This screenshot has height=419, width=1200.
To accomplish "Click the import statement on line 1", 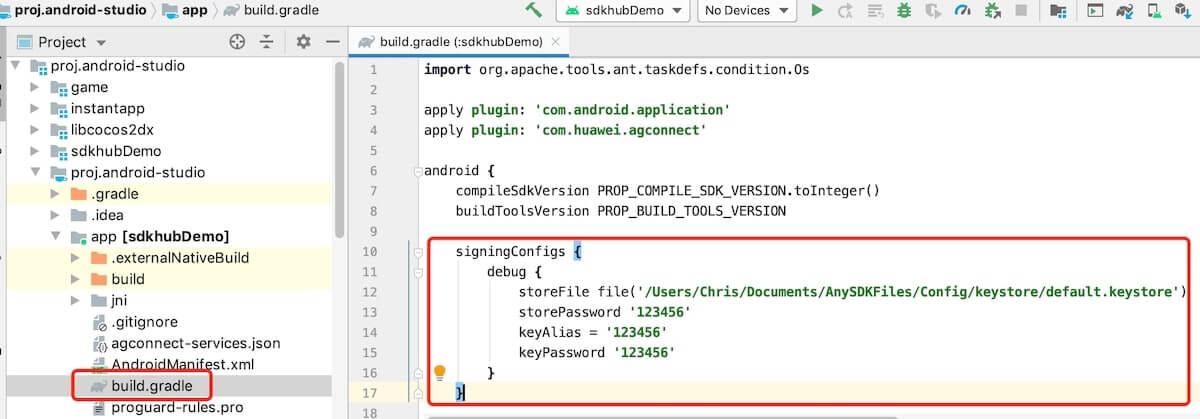I will click(616, 70).
